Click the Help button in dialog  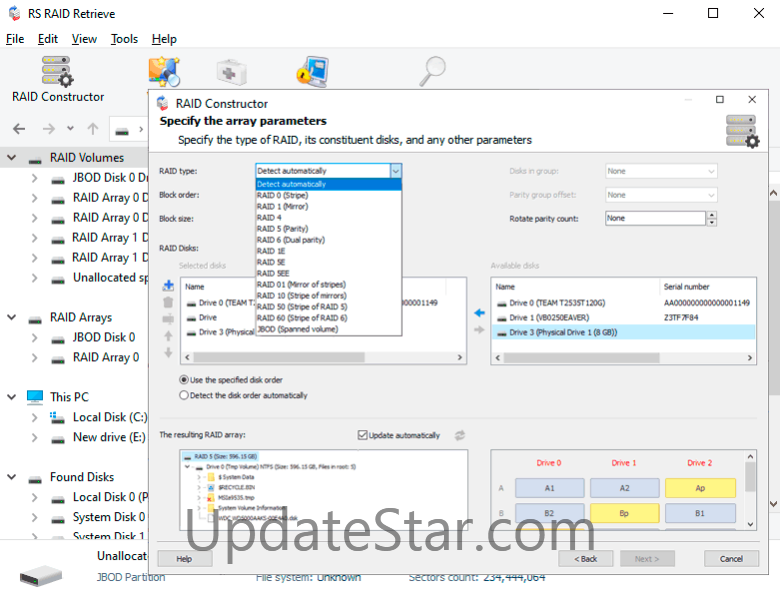point(185,559)
